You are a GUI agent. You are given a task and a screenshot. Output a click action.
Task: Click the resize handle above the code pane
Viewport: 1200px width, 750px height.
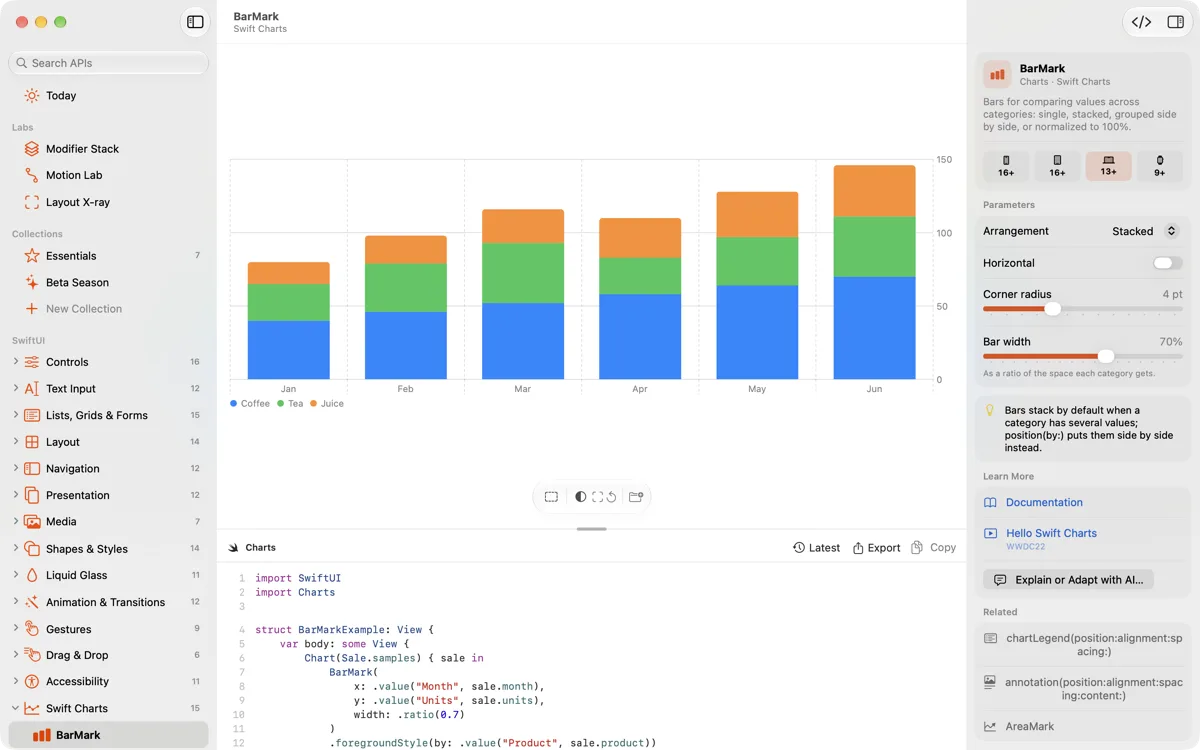click(592, 529)
